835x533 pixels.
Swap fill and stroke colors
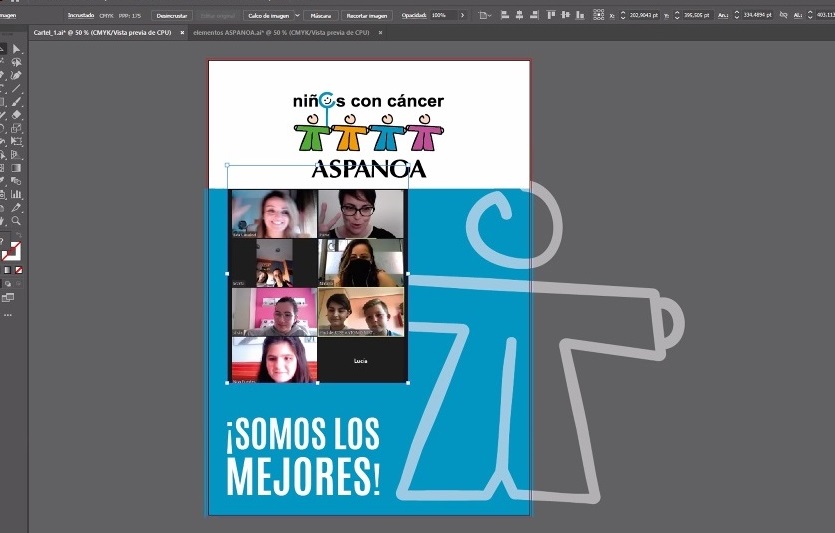click(18, 235)
